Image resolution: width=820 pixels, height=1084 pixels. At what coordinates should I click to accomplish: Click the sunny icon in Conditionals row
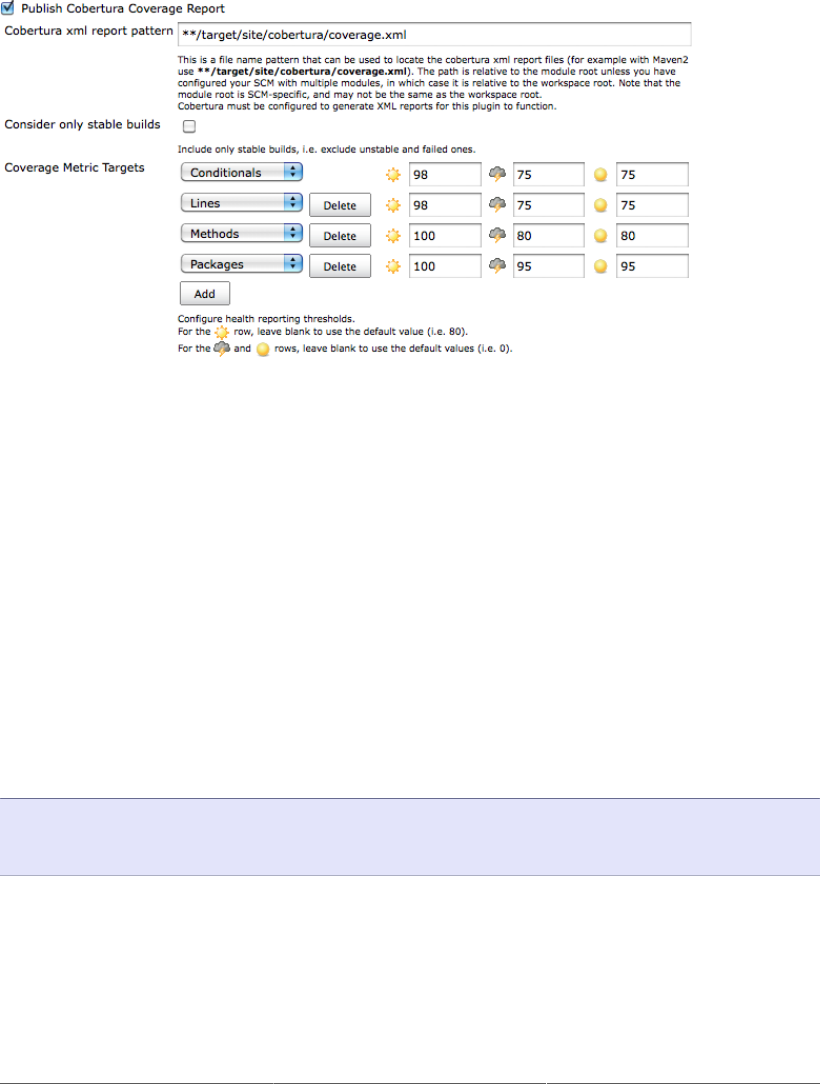tap(393, 175)
